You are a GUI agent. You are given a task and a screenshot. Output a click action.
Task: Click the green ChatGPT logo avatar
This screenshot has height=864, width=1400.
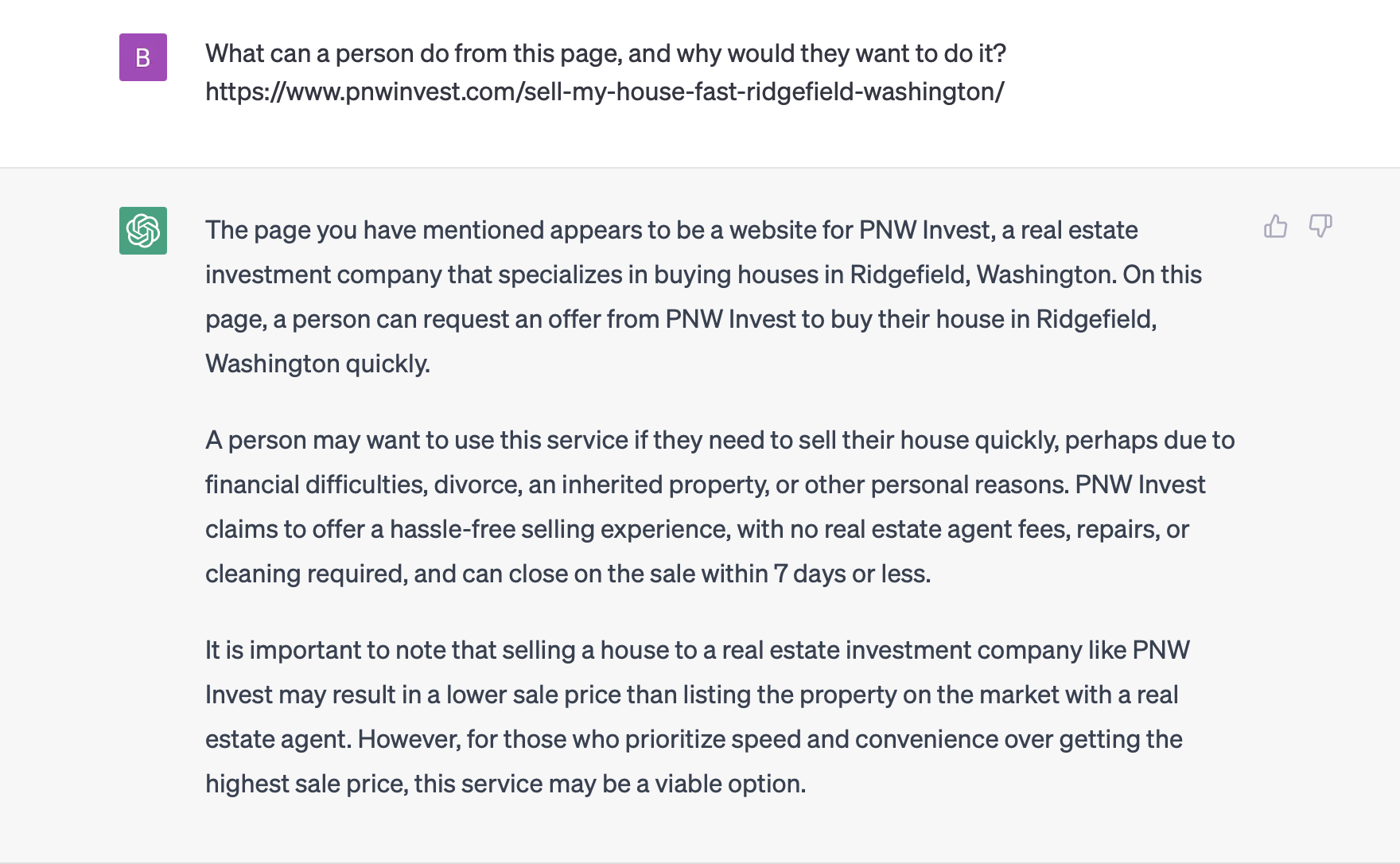click(143, 231)
